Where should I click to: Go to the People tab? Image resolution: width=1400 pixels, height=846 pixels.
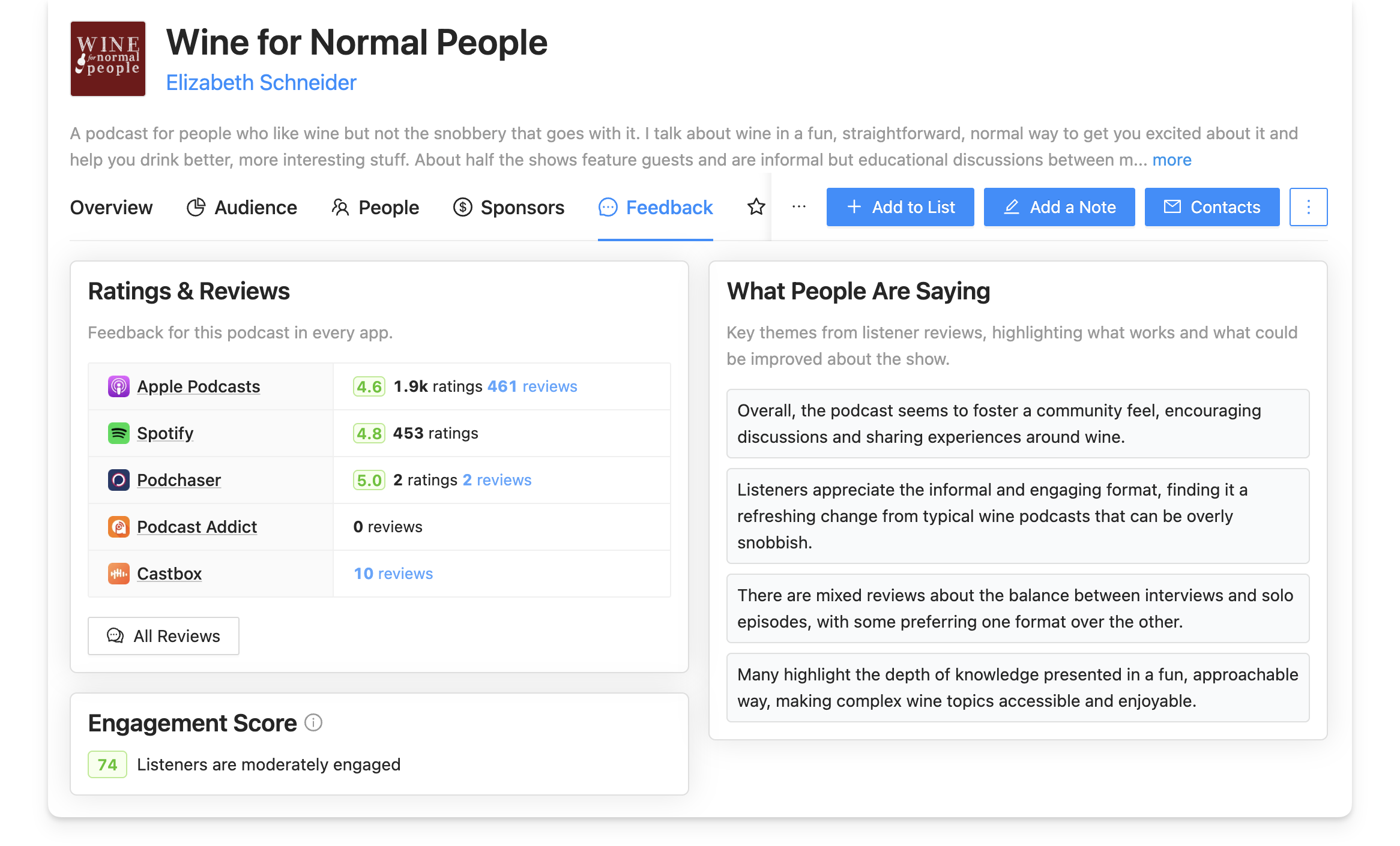(375, 208)
